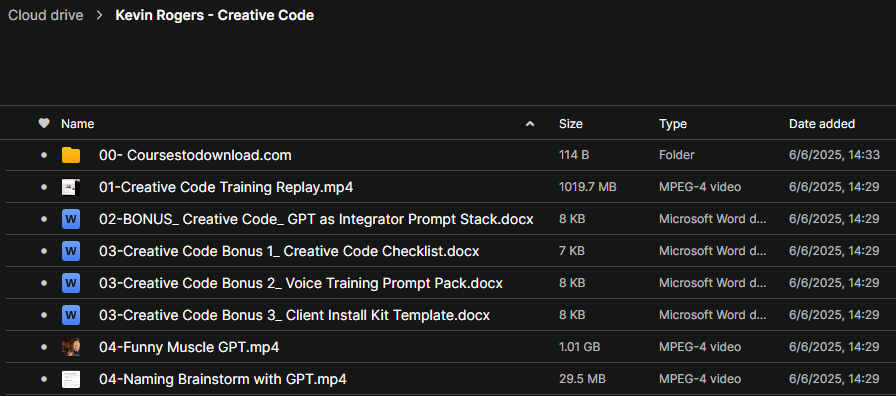
Task: Click the breadcrumb chevron separator
Action: pos(99,15)
